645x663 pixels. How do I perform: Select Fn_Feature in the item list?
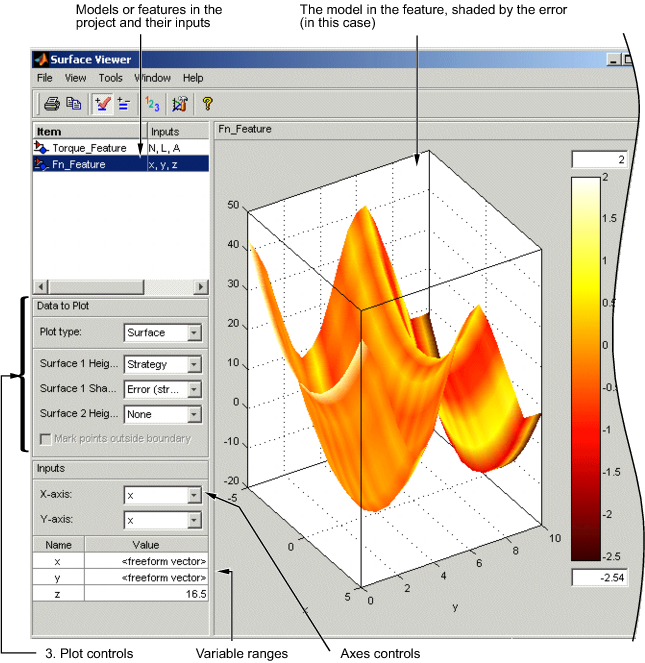[x=90, y=164]
